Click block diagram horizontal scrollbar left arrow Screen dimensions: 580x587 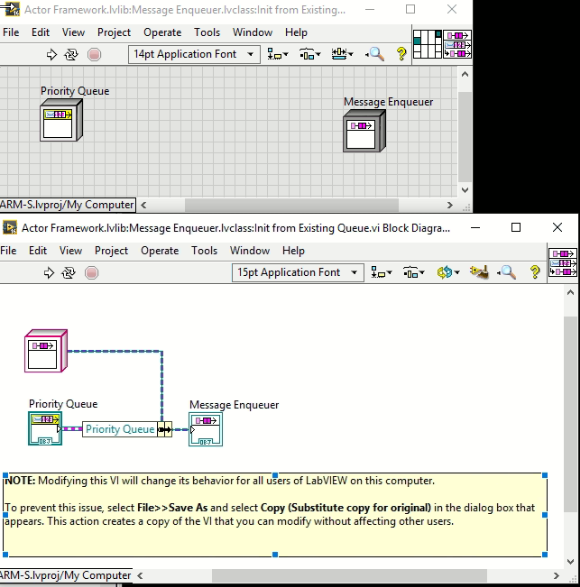[140, 575]
